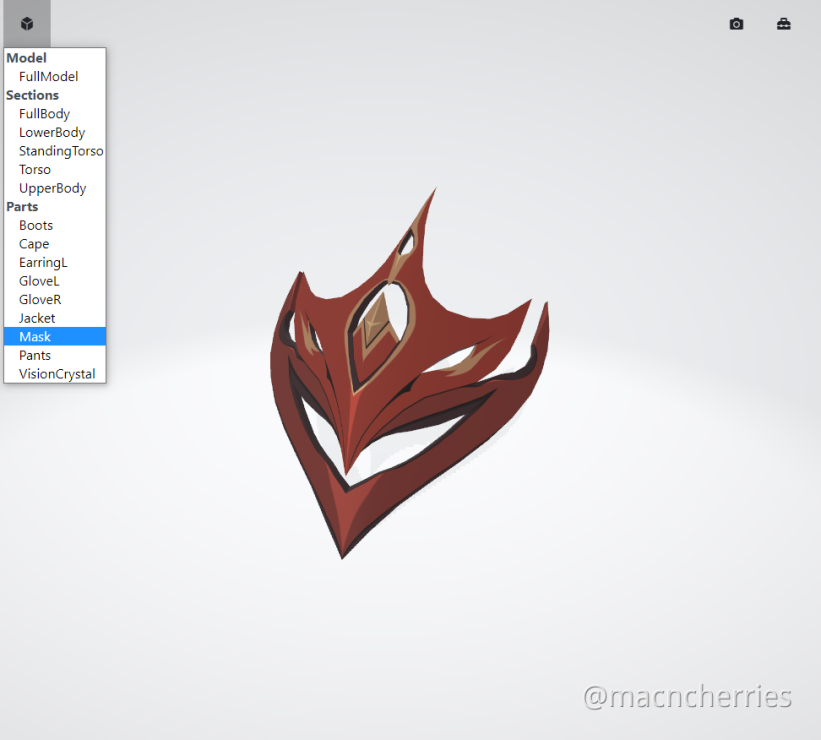Screen dimensions: 821x740
Task: Select the Pants part
Action: click(35, 356)
